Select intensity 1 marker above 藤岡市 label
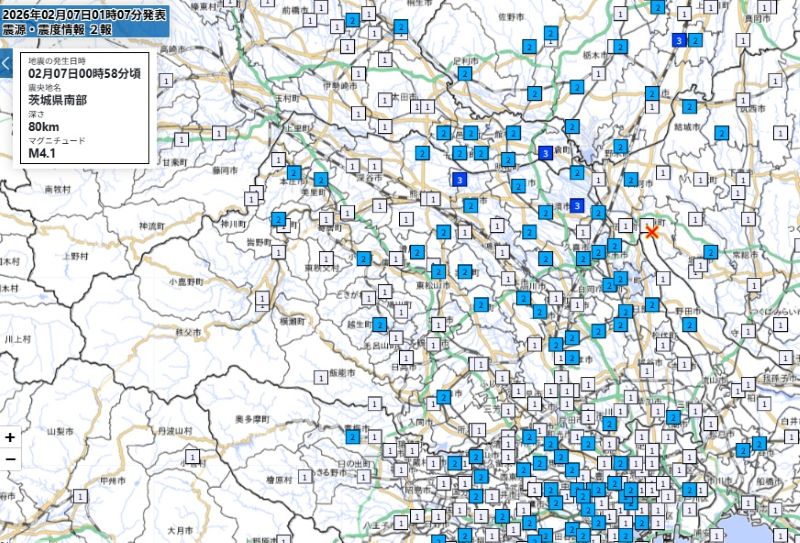800x543 pixels. pyautogui.click(x=219, y=133)
